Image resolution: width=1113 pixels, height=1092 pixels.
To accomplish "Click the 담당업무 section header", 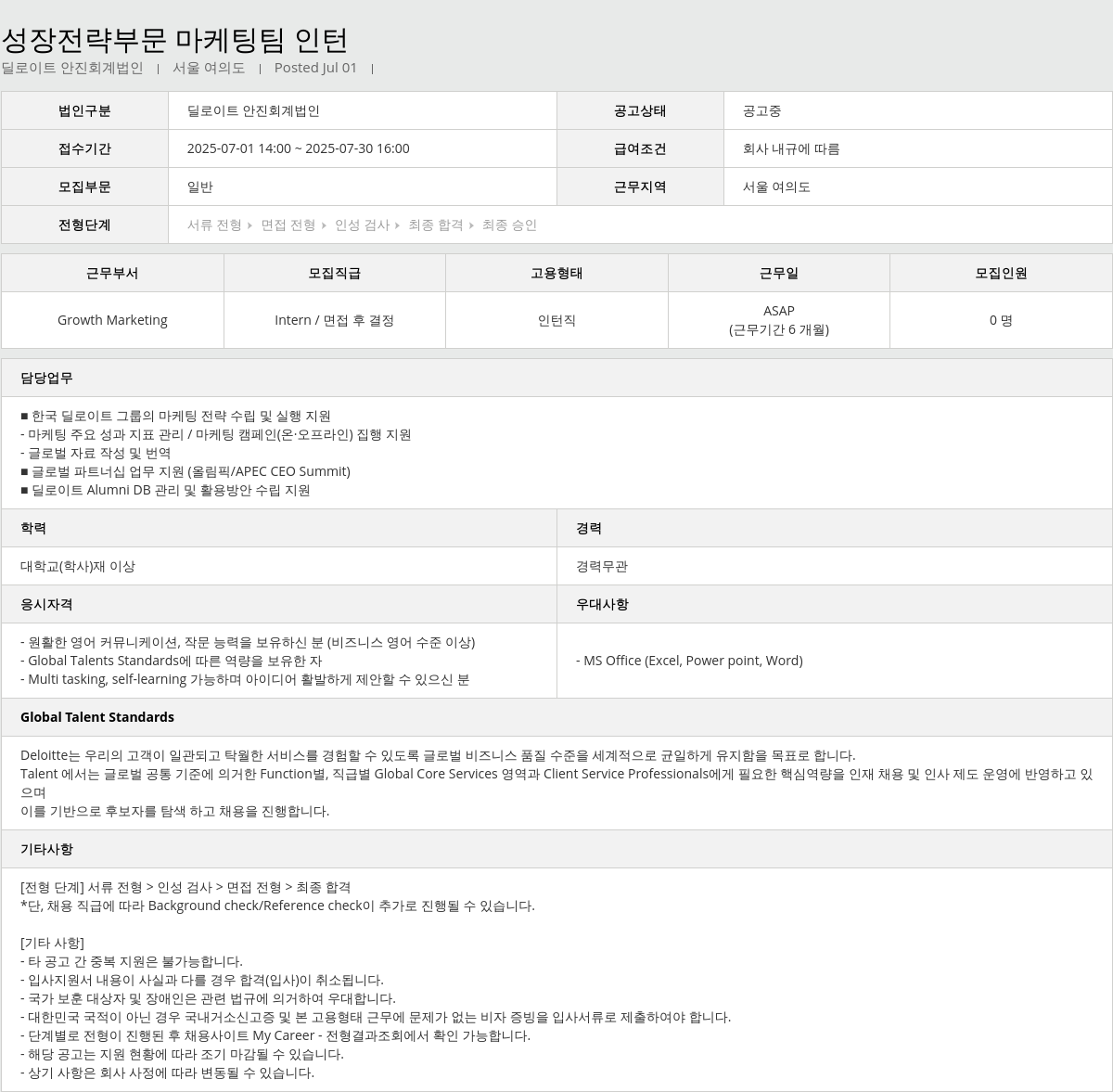I will [x=556, y=378].
